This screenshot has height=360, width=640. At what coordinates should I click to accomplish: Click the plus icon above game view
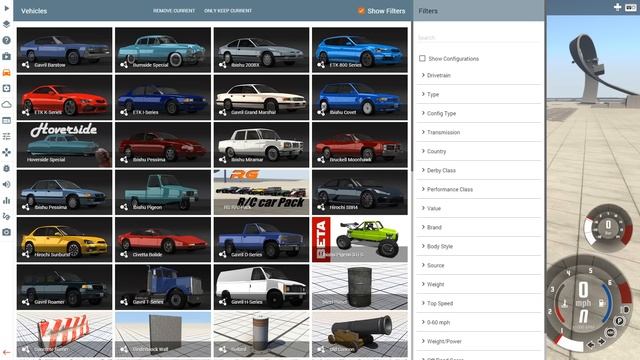point(617,7)
